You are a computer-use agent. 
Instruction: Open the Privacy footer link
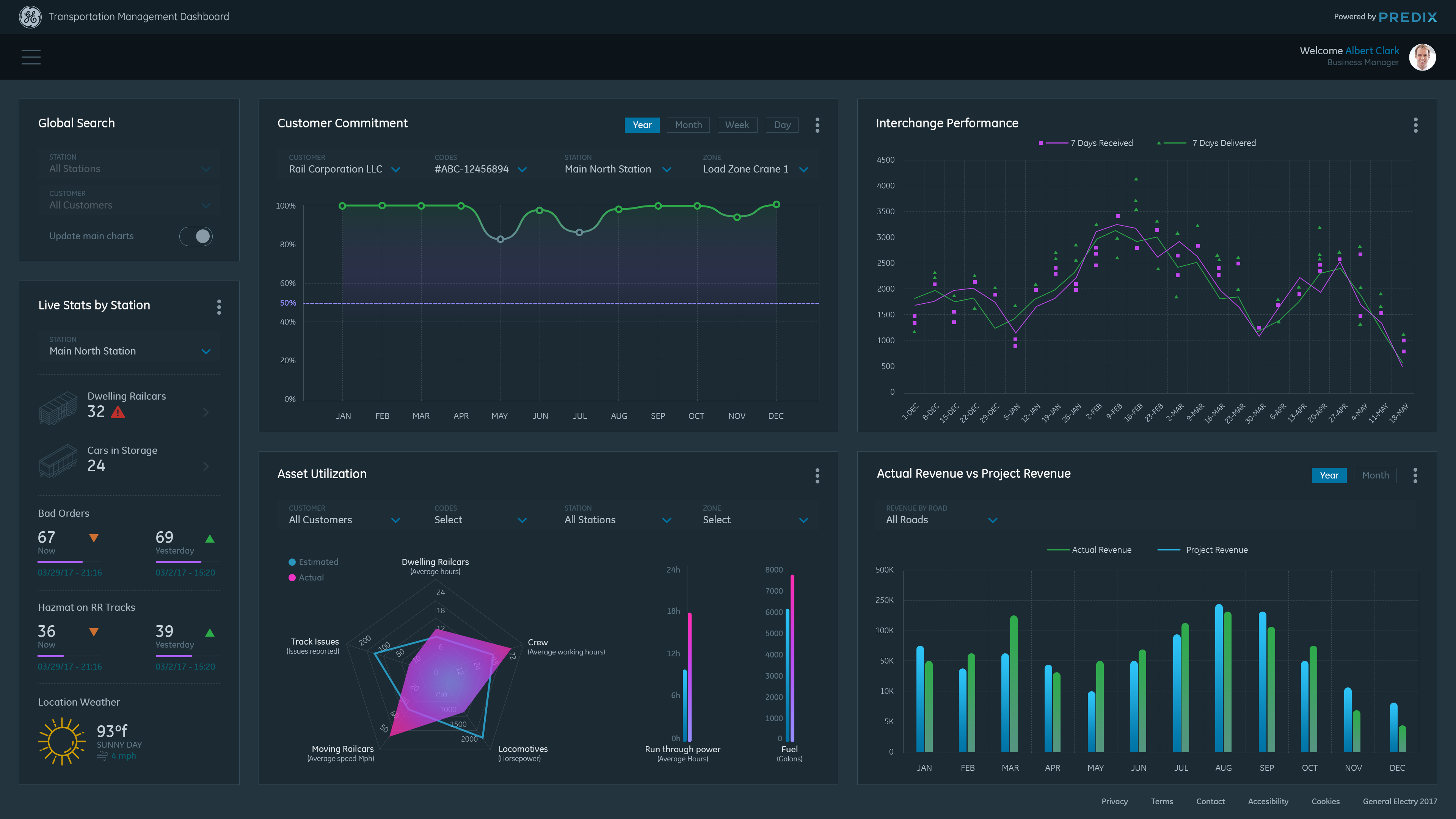pos(1114,802)
